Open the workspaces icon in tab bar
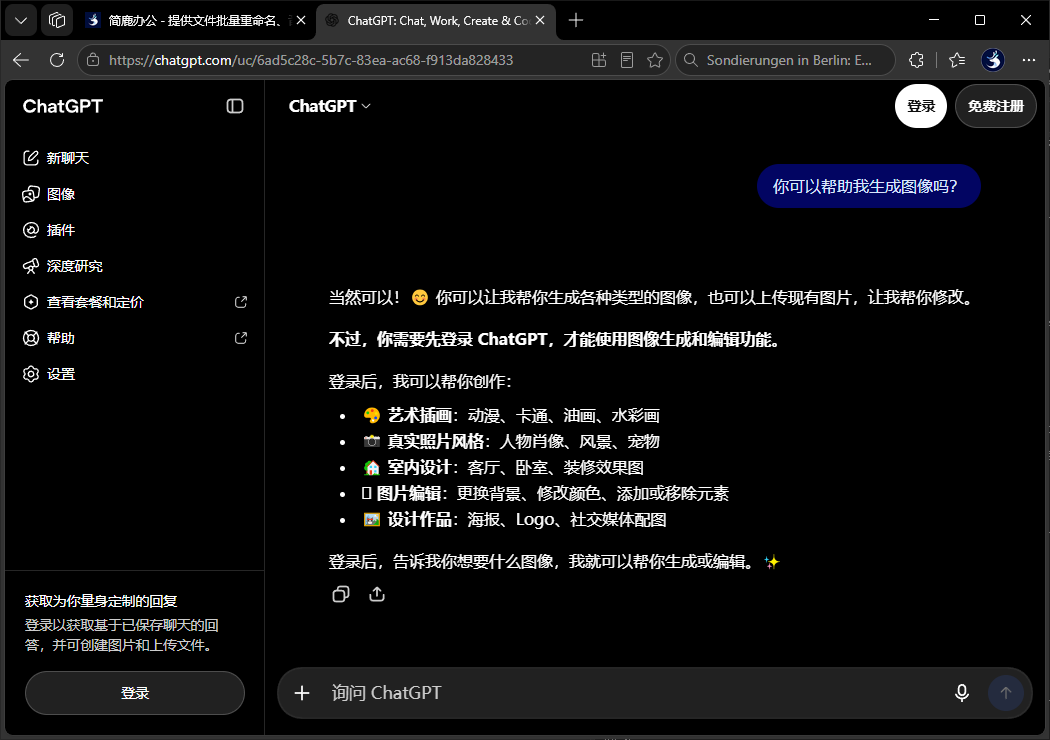The width and height of the screenshot is (1050, 740). pos(57,21)
